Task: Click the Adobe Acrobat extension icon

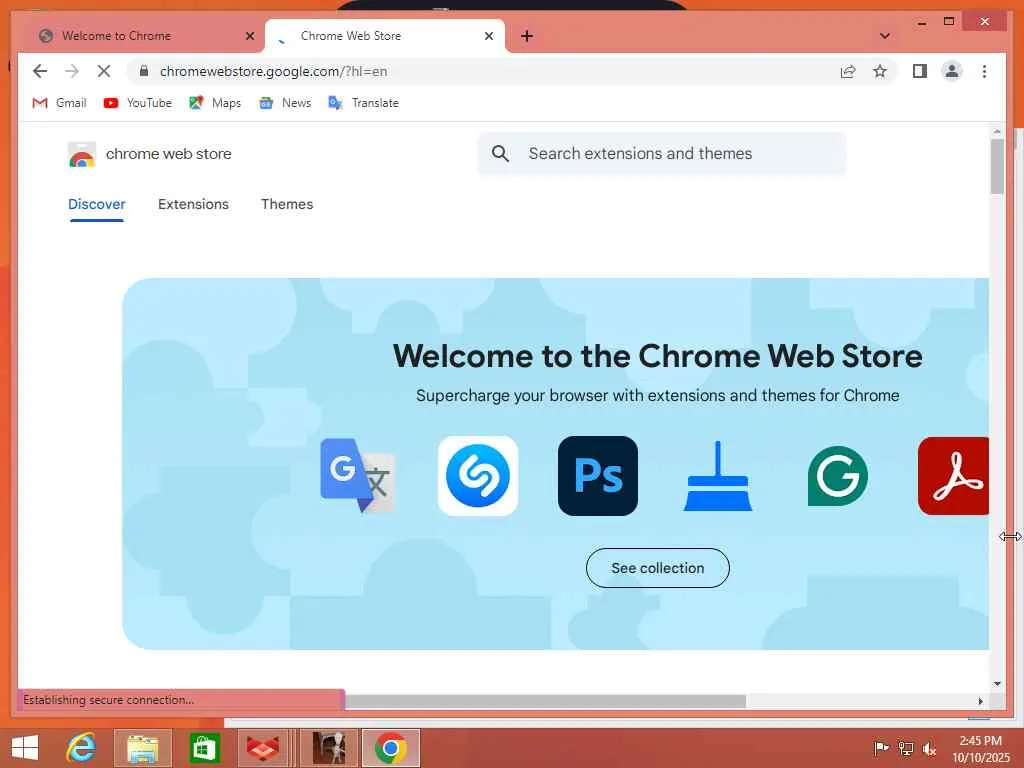Action: point(953,475)
